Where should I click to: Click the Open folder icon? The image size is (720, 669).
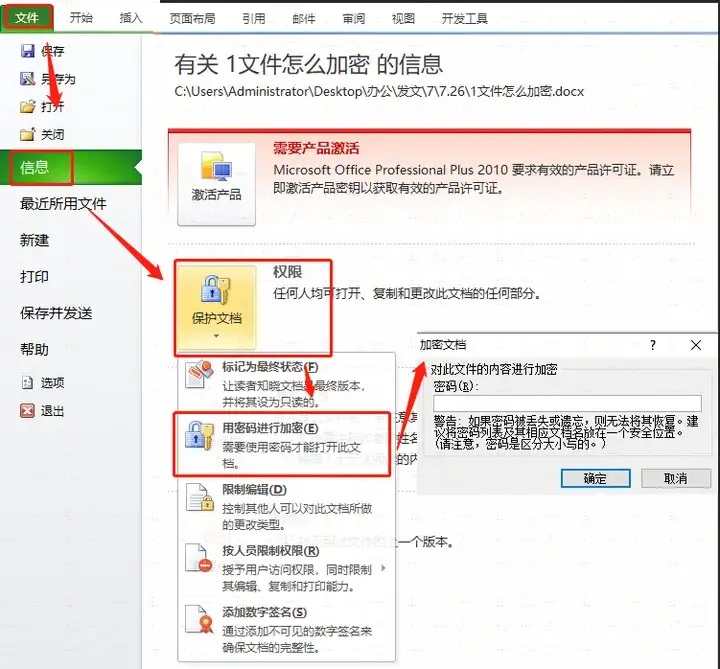pos(28,107)
